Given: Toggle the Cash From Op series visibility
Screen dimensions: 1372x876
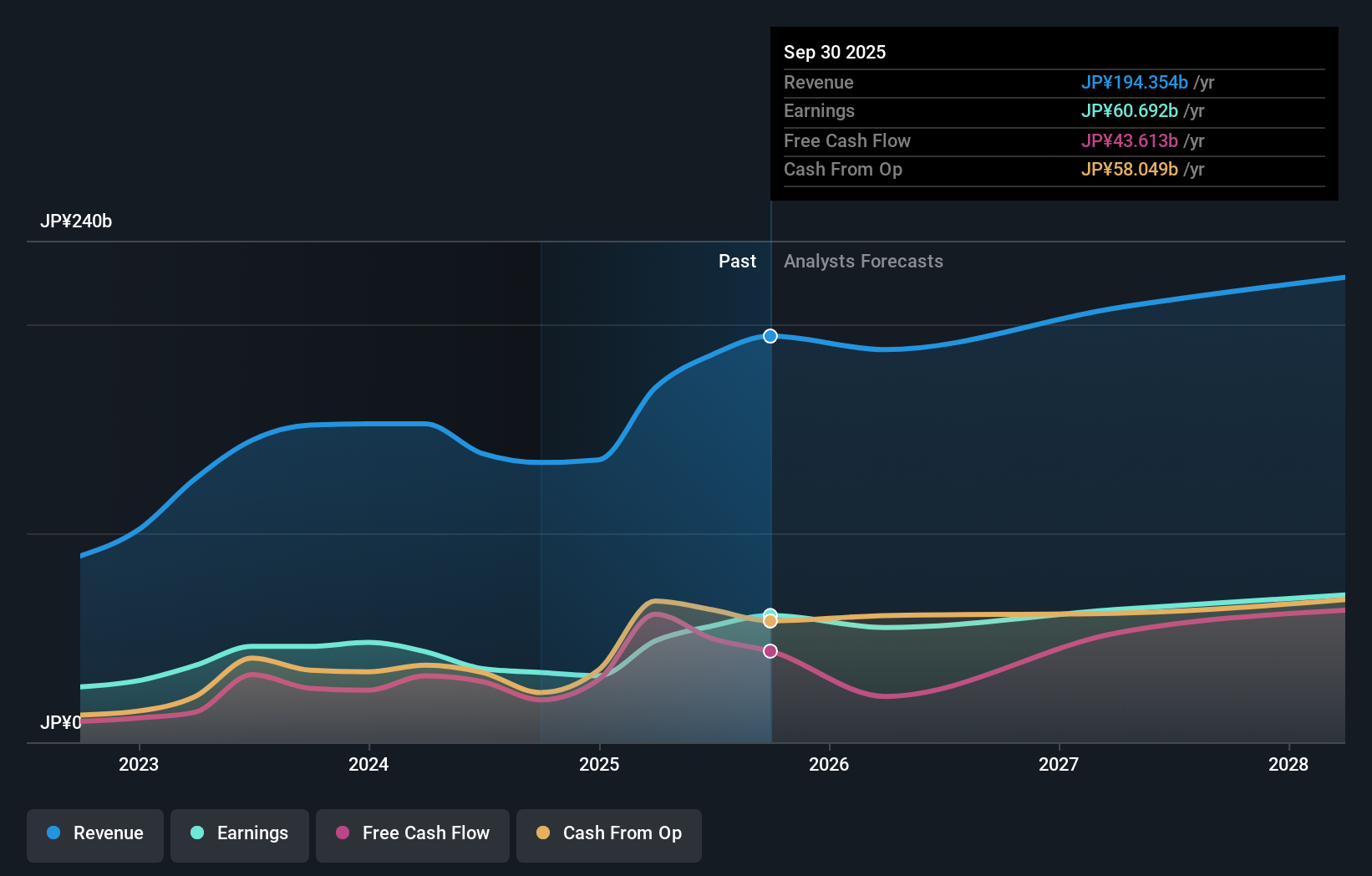Looking at the screenshot, I should click(x=608, y=833).
